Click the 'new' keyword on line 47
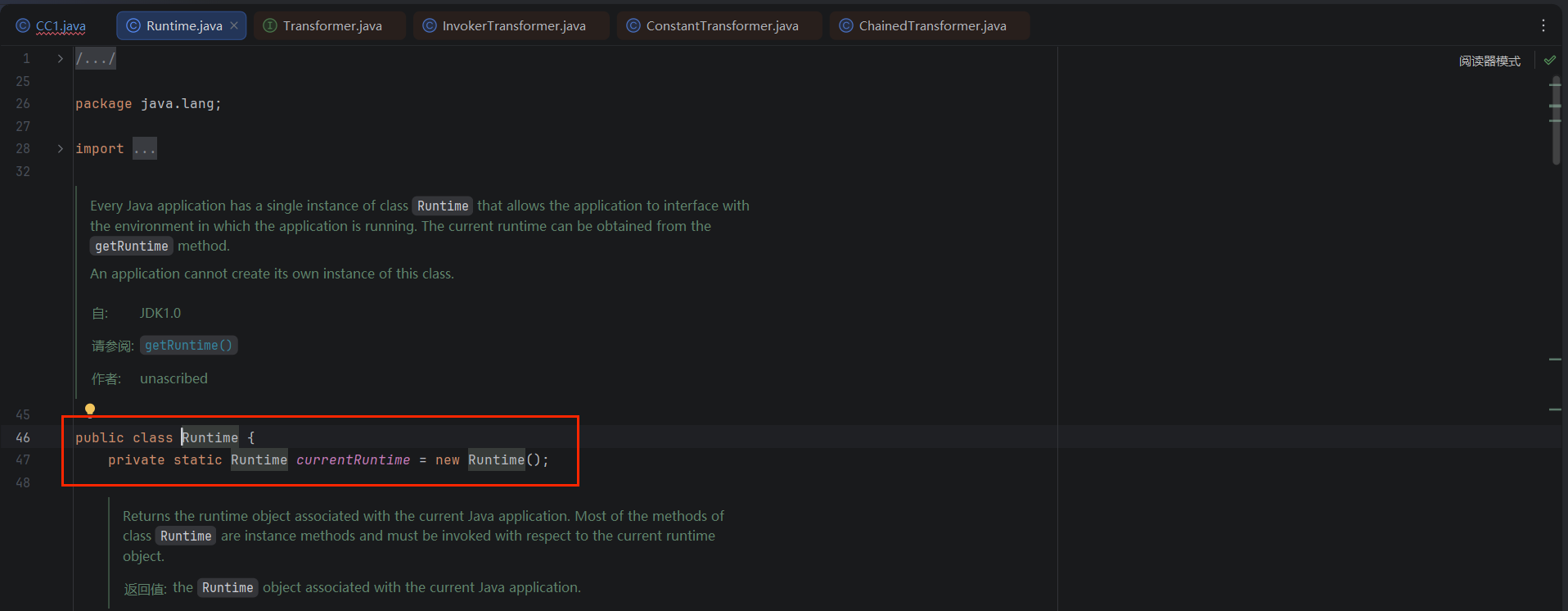 pyautogui.click(x=448, y=459)
